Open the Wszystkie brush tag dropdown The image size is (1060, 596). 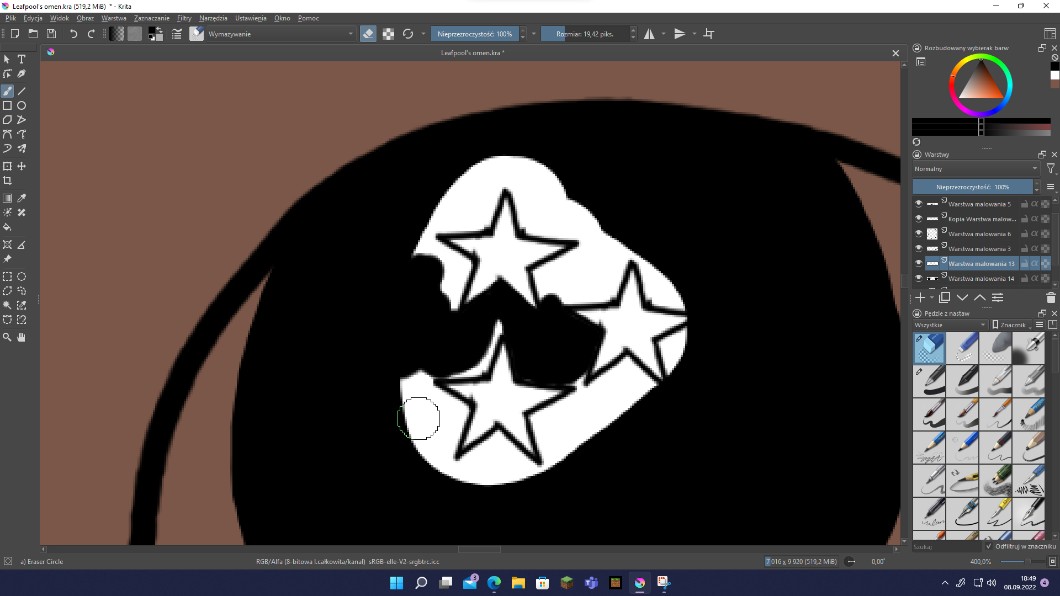[x=949, y=325]
